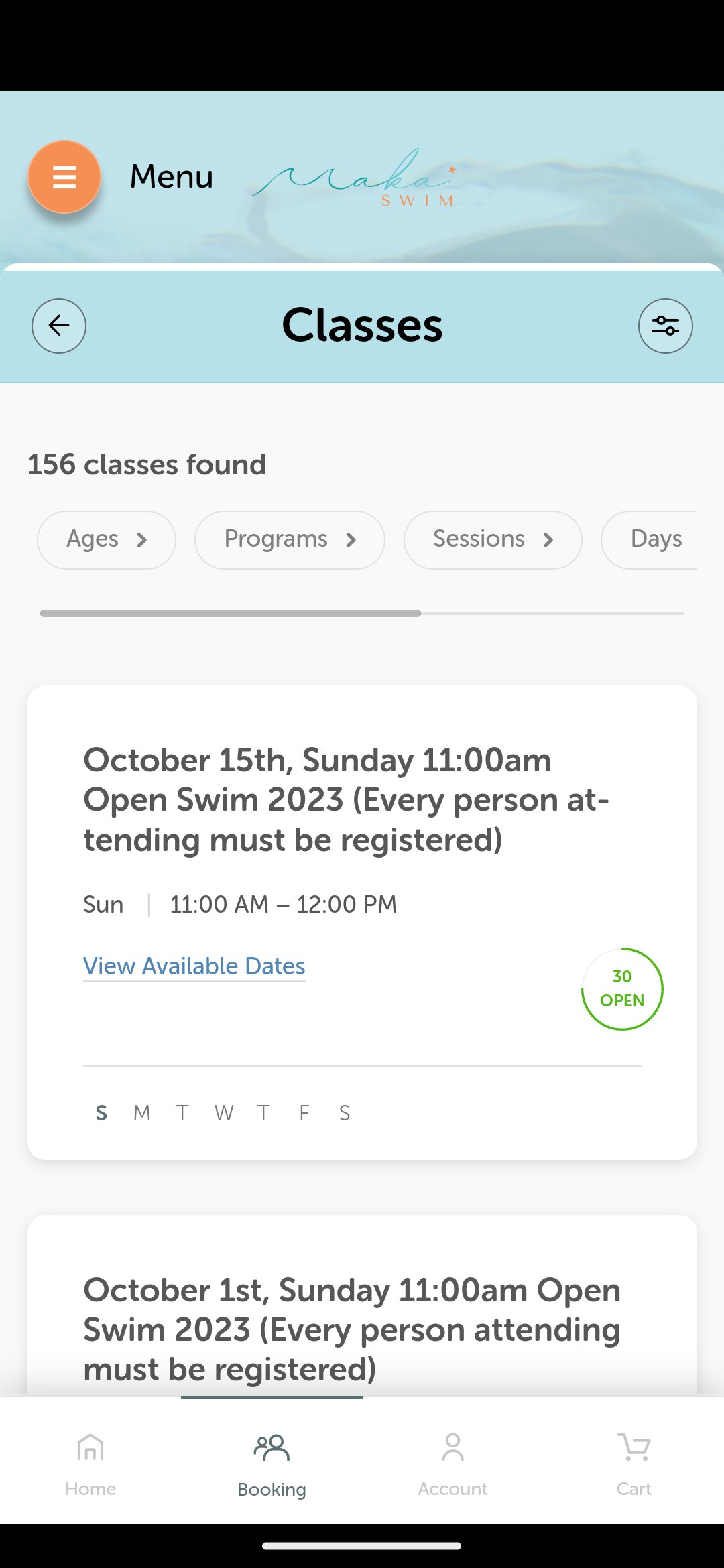Go to Home tab icon
724x1568 pixels.
pos(90,1448)
